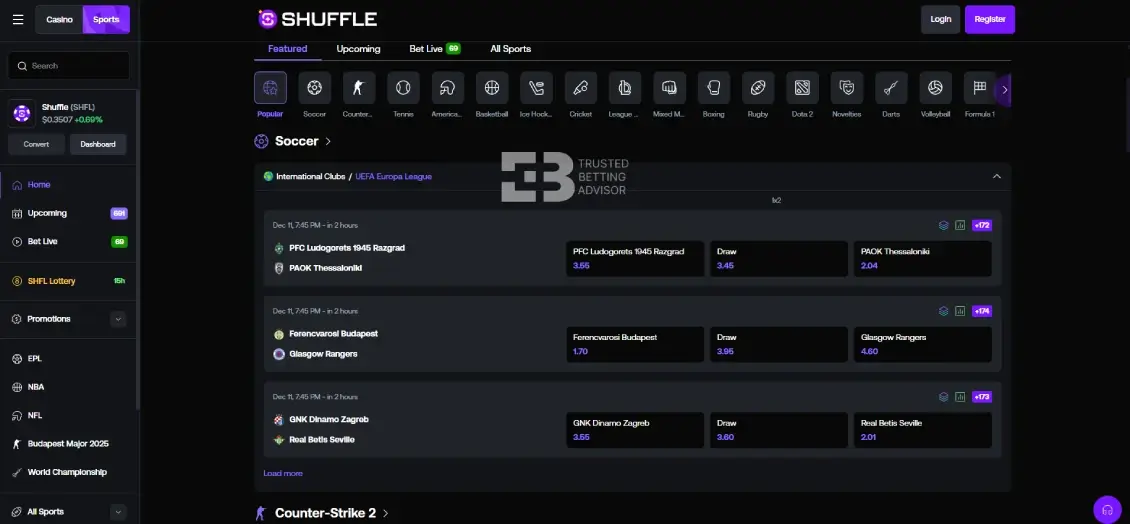
Task: Select the Volleyball sport icon
Action: tap(935, 89)
